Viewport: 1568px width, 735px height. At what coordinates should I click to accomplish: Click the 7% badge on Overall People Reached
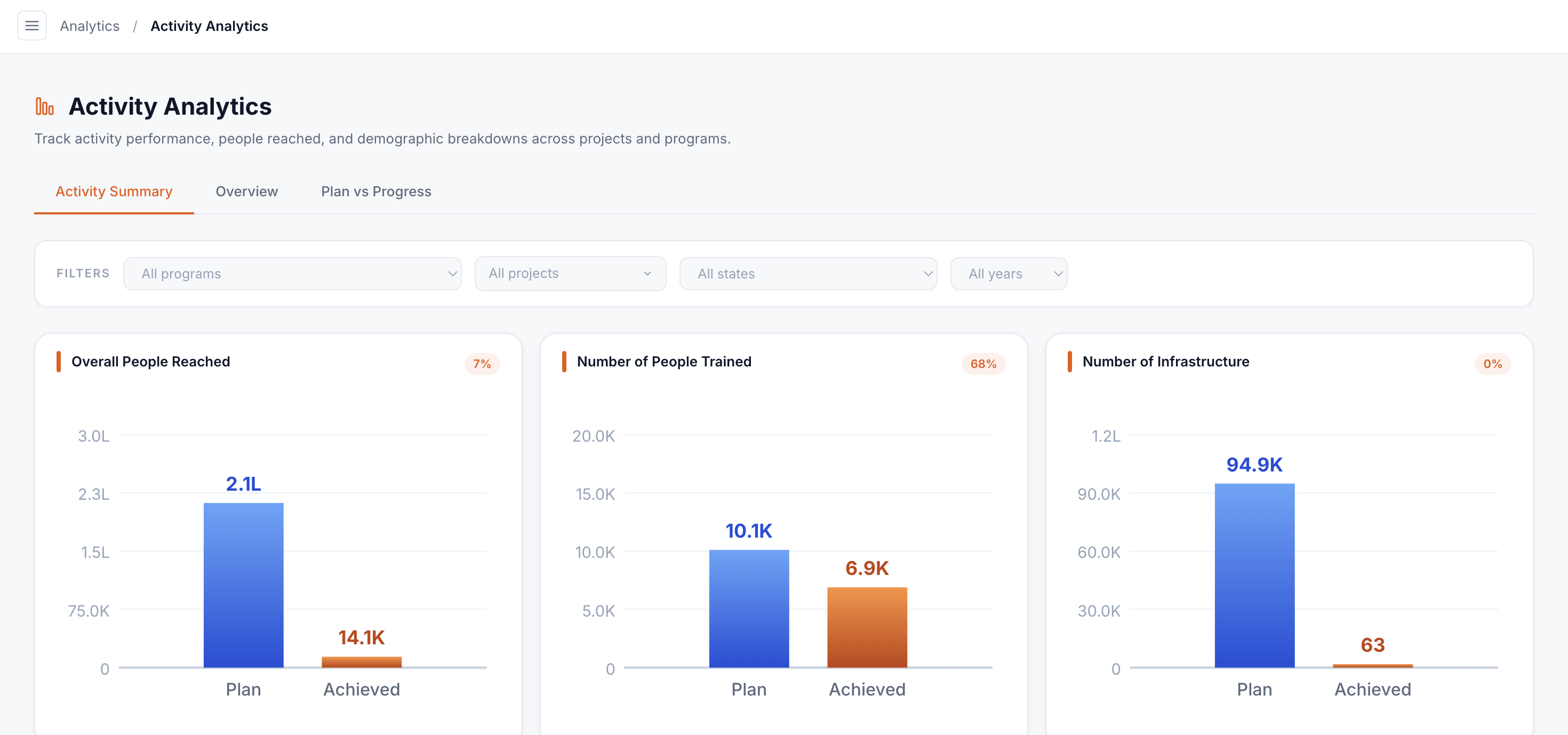coord(482,364)
